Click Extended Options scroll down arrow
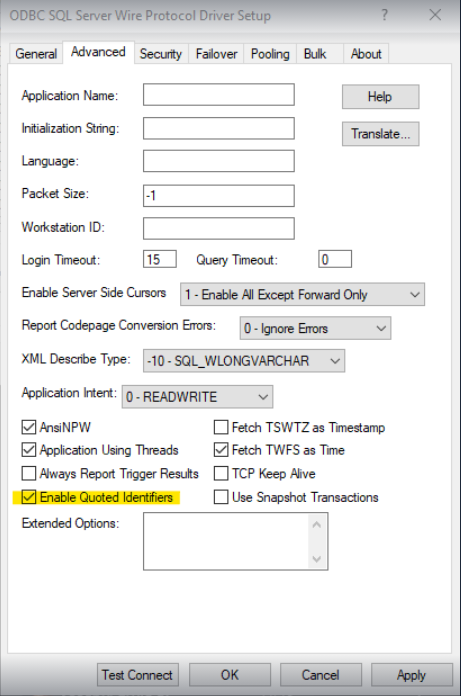Screen dimensions: 461x696 point(317,559)
